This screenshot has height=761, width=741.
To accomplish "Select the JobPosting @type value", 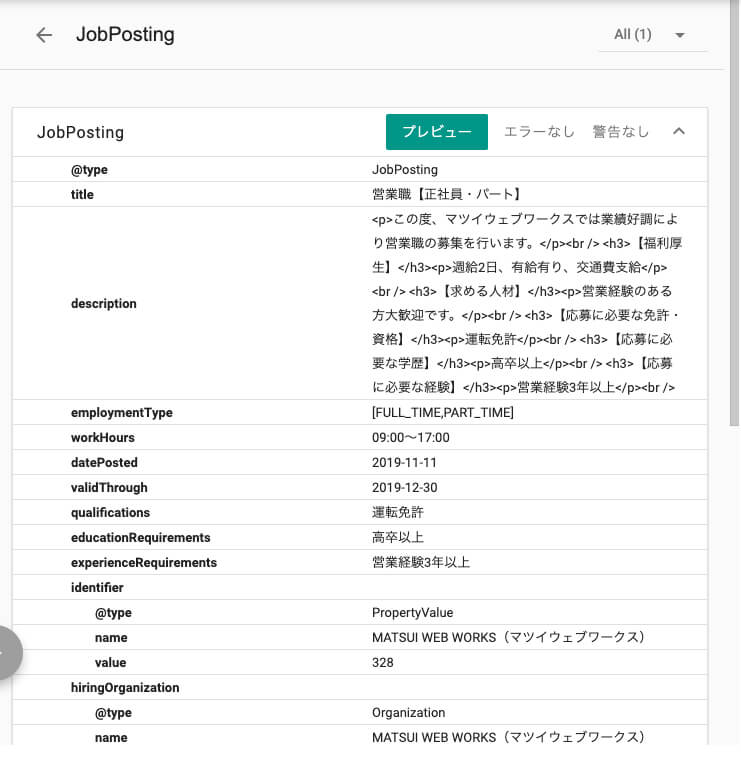I will 405,169.
